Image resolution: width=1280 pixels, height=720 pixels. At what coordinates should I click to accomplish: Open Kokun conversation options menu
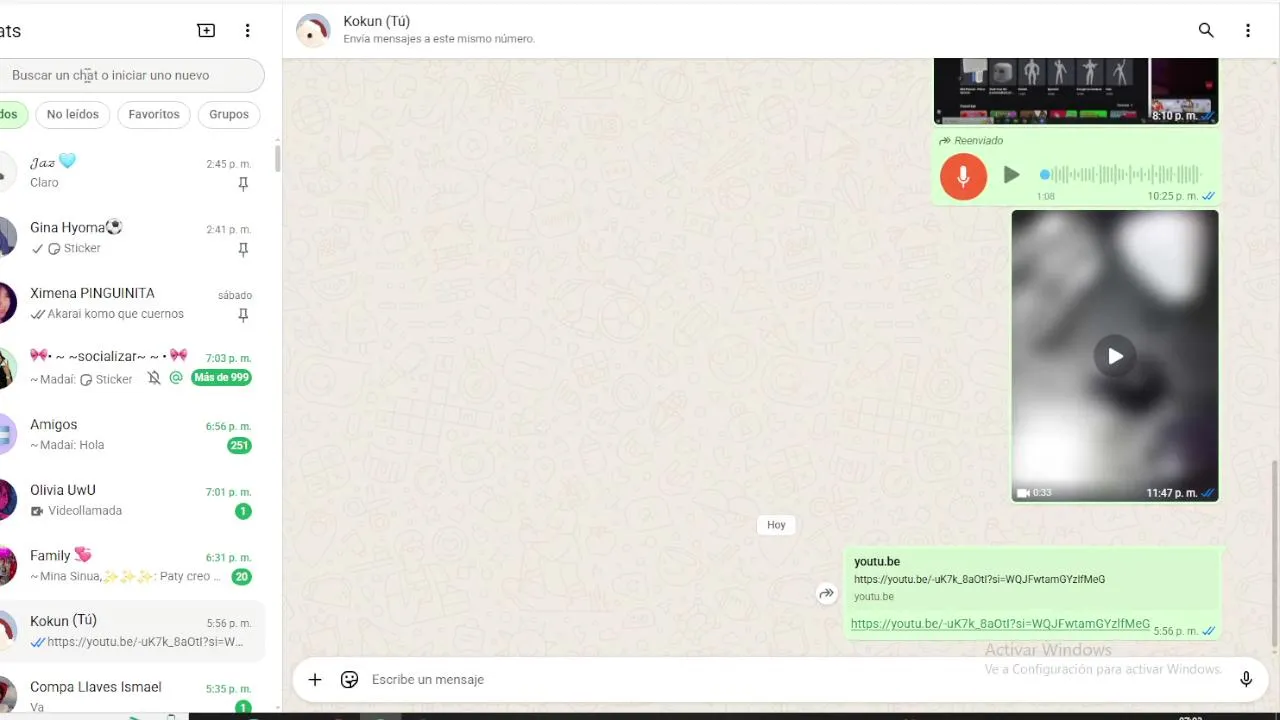pyautogui.click(x=1248, y=31)
